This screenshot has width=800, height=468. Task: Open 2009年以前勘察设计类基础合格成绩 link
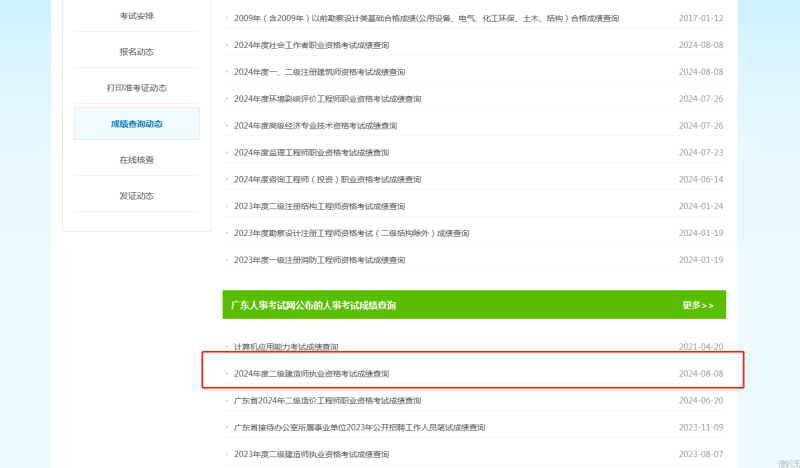click(x=426, y=19)
